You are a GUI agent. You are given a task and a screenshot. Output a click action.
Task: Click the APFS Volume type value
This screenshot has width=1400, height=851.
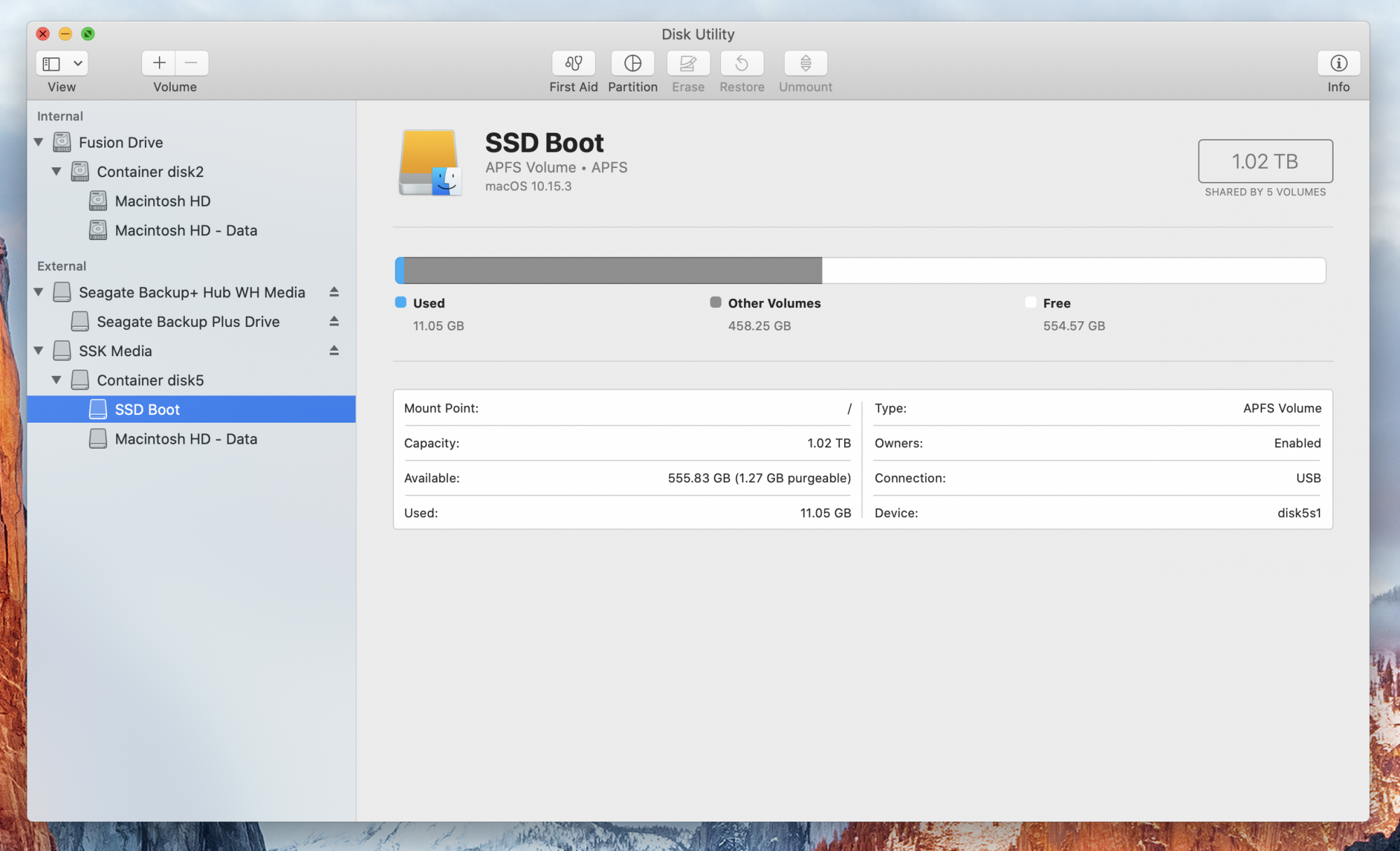pos(1282,408)
